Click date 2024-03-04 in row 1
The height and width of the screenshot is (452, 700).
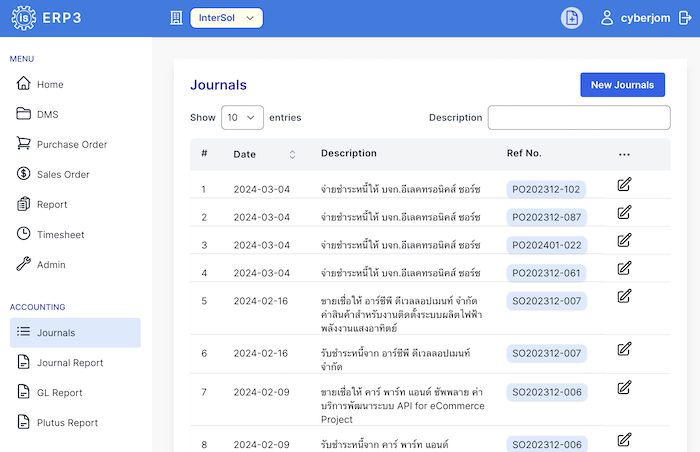tap(262, 189)
